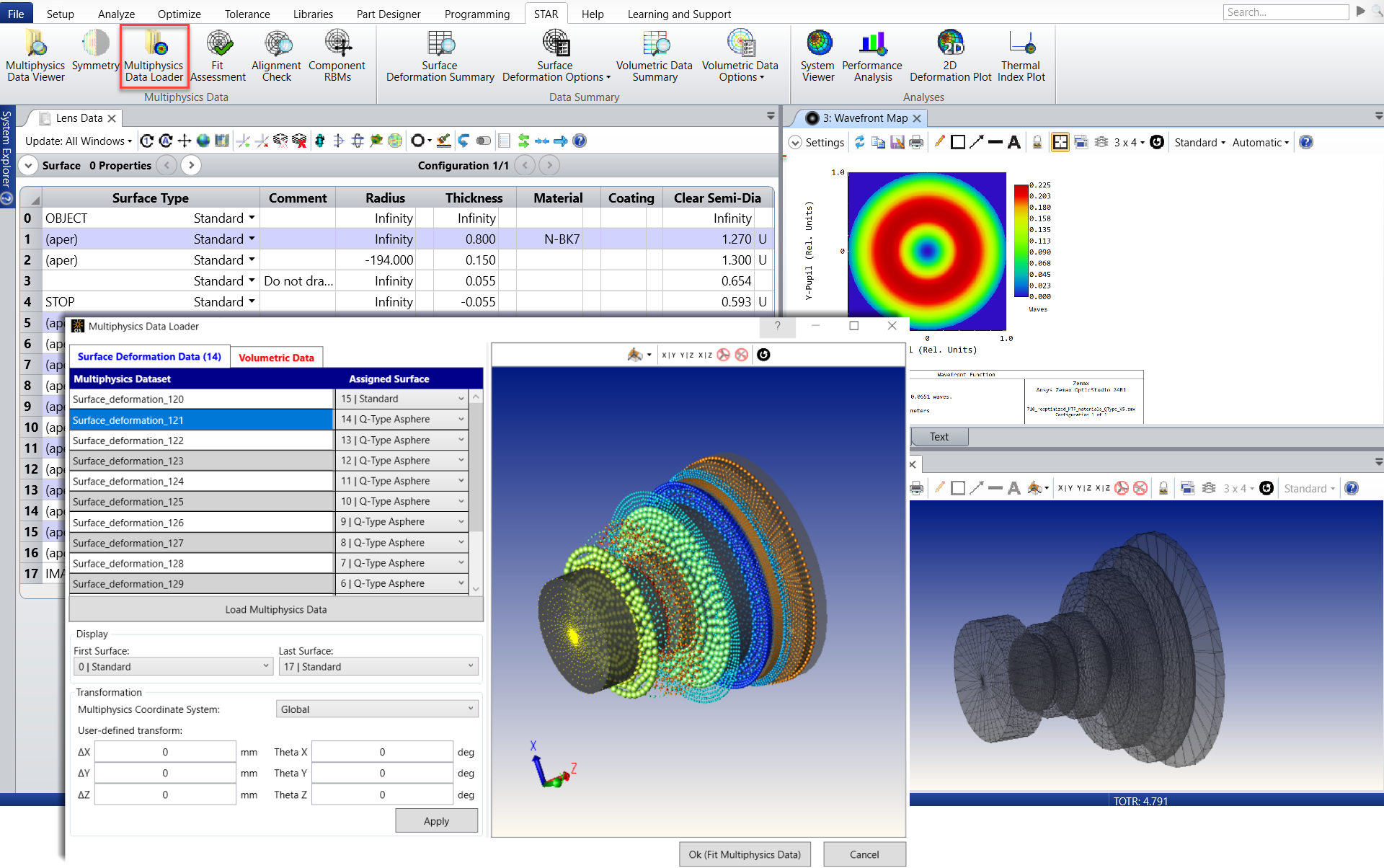Click the ribbon Search box

[1285, 12]
